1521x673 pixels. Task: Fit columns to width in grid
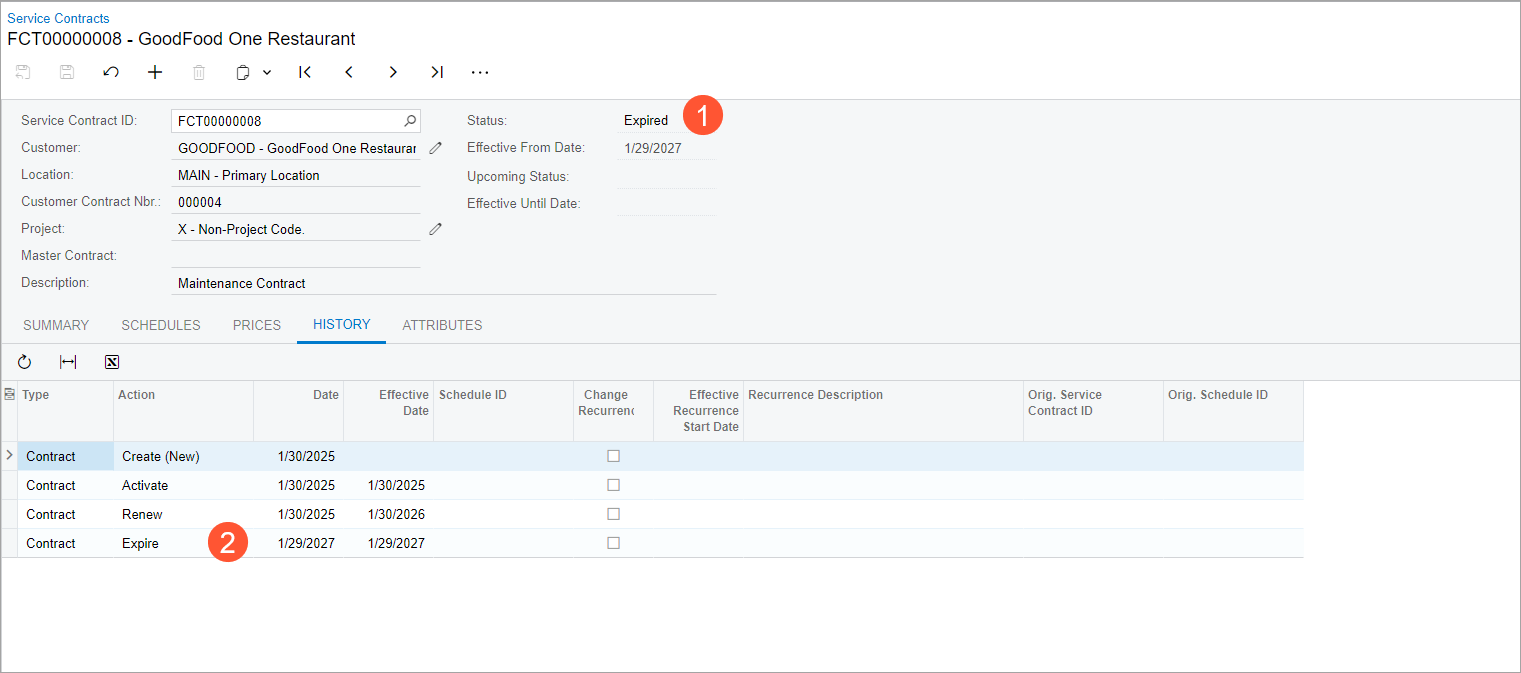pyautogui.click(x=68, y=362)
